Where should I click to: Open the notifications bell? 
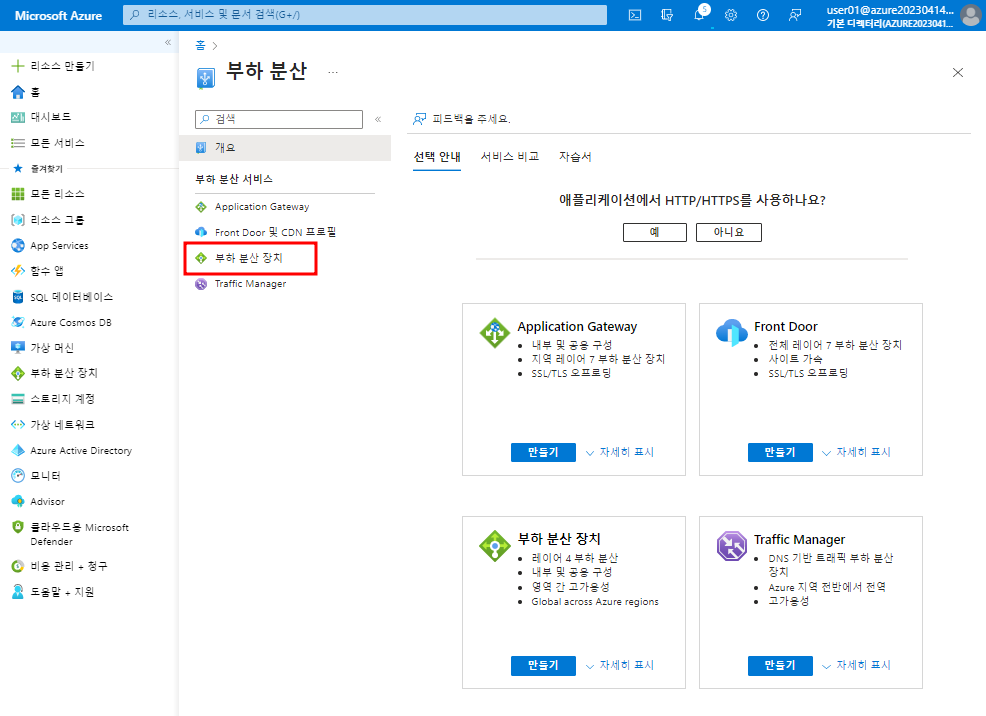coord(699,14)
